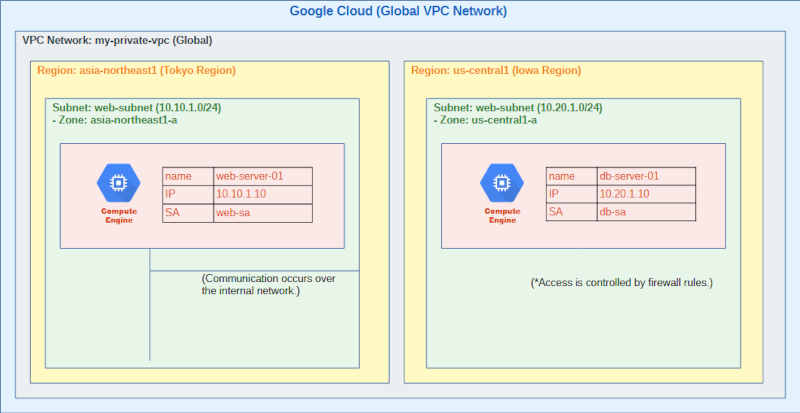
Task: Click the web-sa service account cell
Action: [263, 213]
